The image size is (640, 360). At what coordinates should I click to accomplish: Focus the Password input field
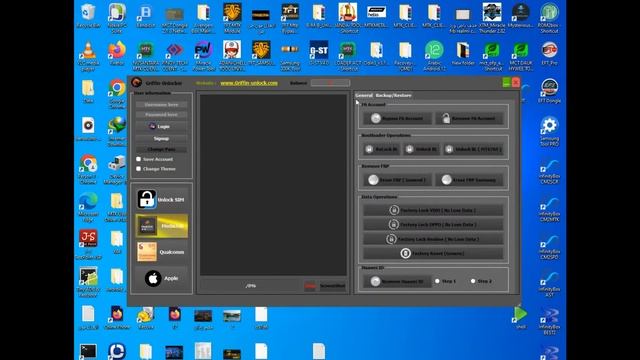(x=162, y=115)
